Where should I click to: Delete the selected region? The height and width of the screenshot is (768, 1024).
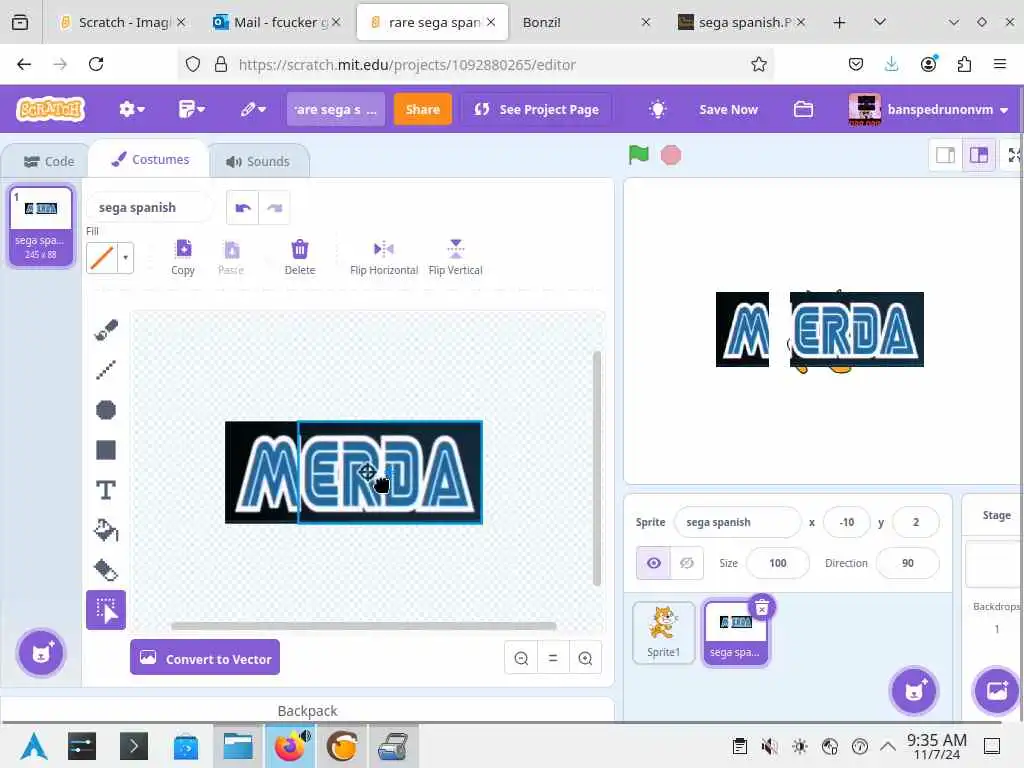tap(300, 257)
